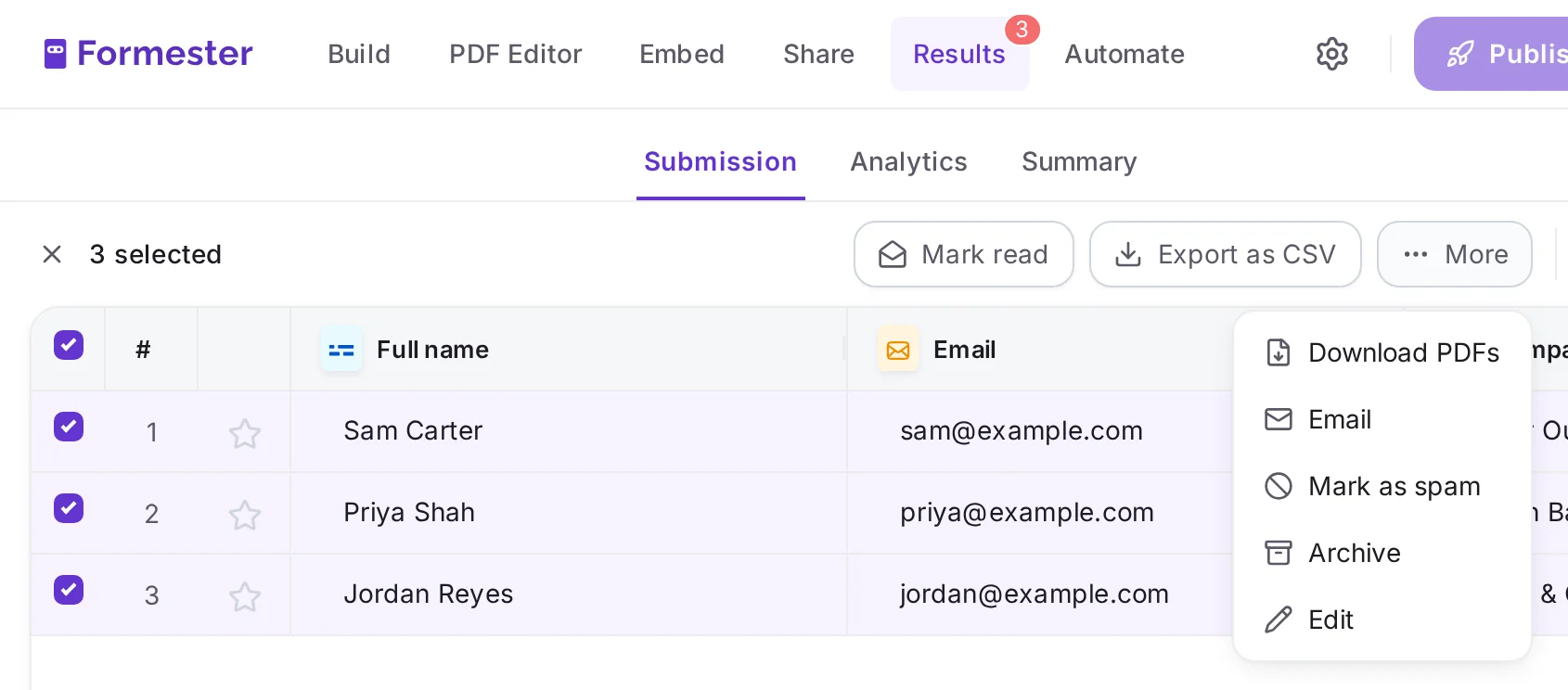Open the PDF Editor tab
Viewport: 1568px width, 690px height.
click(x=516, y=54)
